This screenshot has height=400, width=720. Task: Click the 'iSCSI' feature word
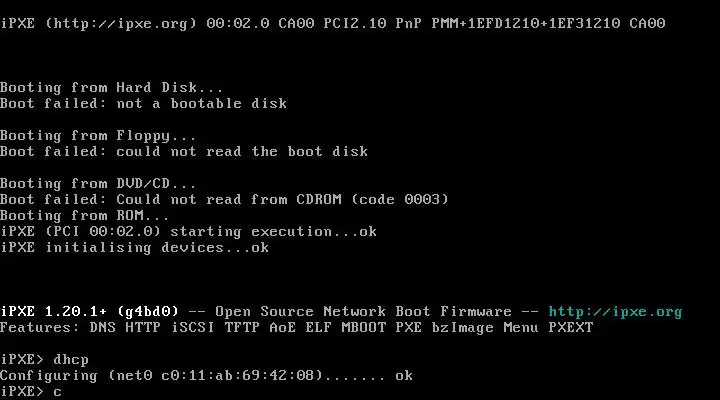point(192,328)
